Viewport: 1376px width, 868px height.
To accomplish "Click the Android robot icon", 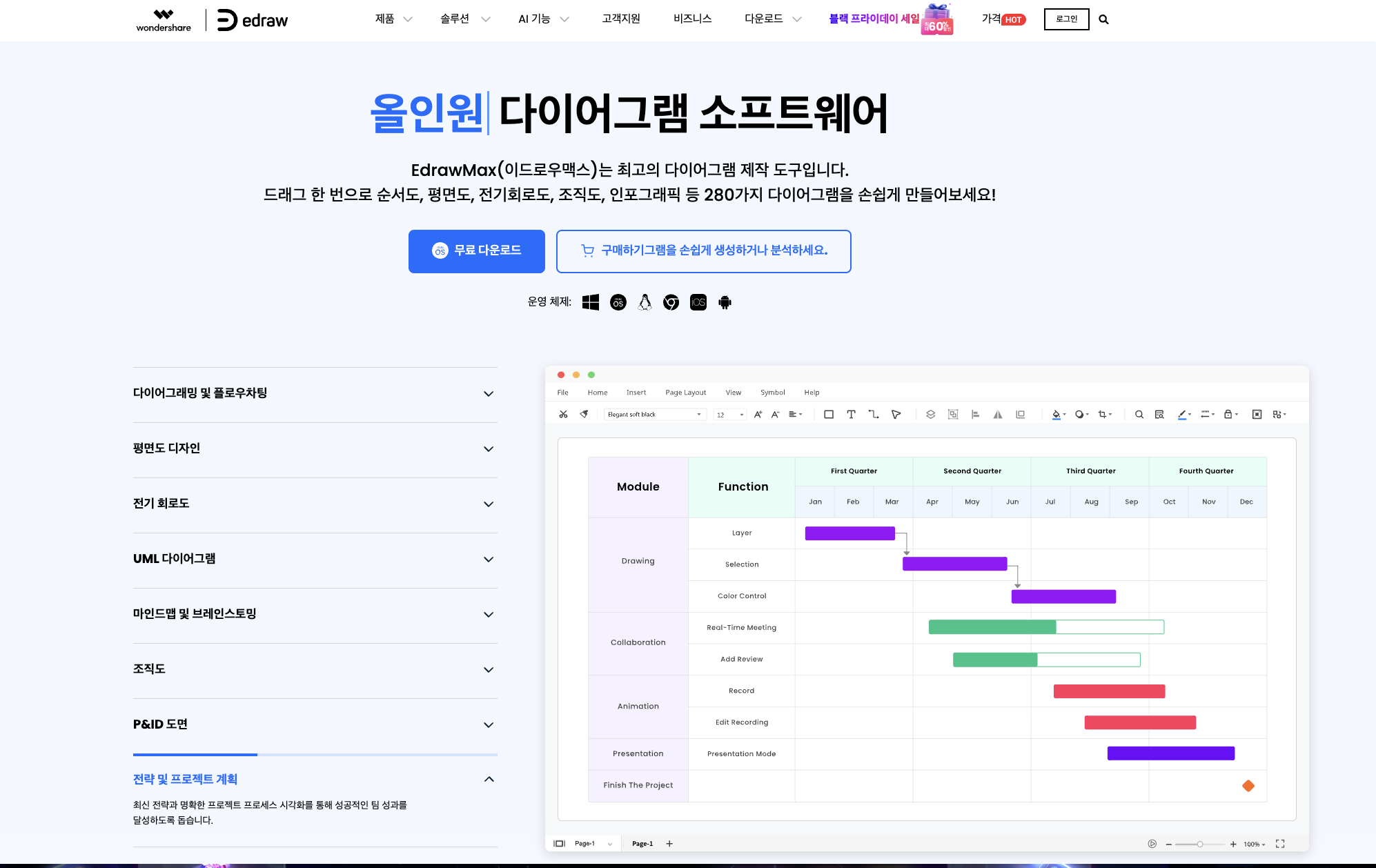I will pos(725,302).
